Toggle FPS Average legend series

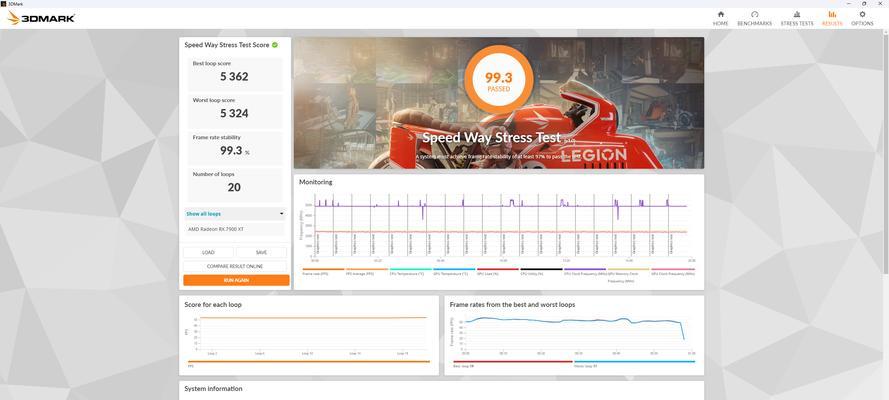[x=367, y=271]
